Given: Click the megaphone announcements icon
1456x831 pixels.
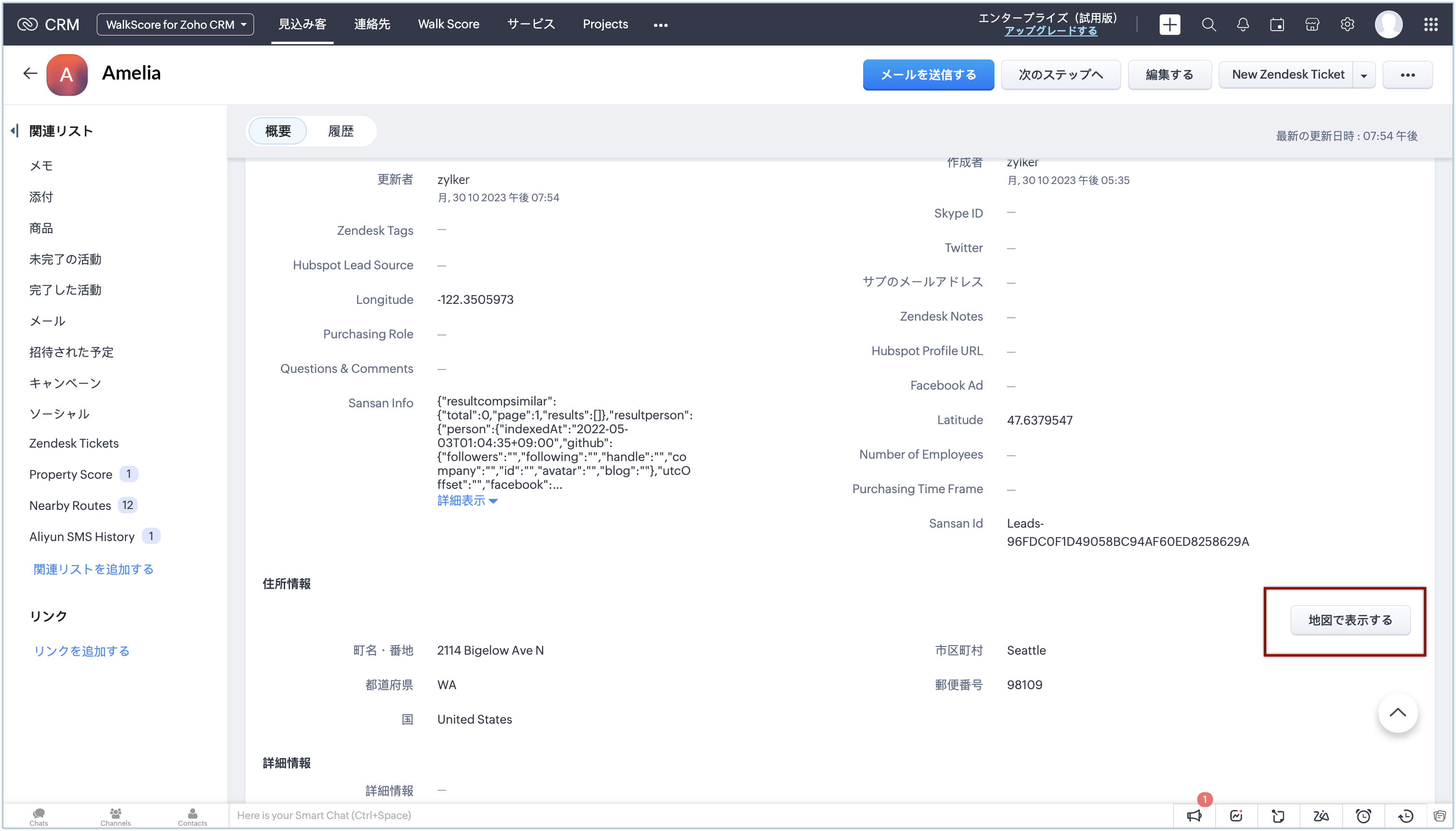Looking at the screenshot, I should [x=1194, y=816].
